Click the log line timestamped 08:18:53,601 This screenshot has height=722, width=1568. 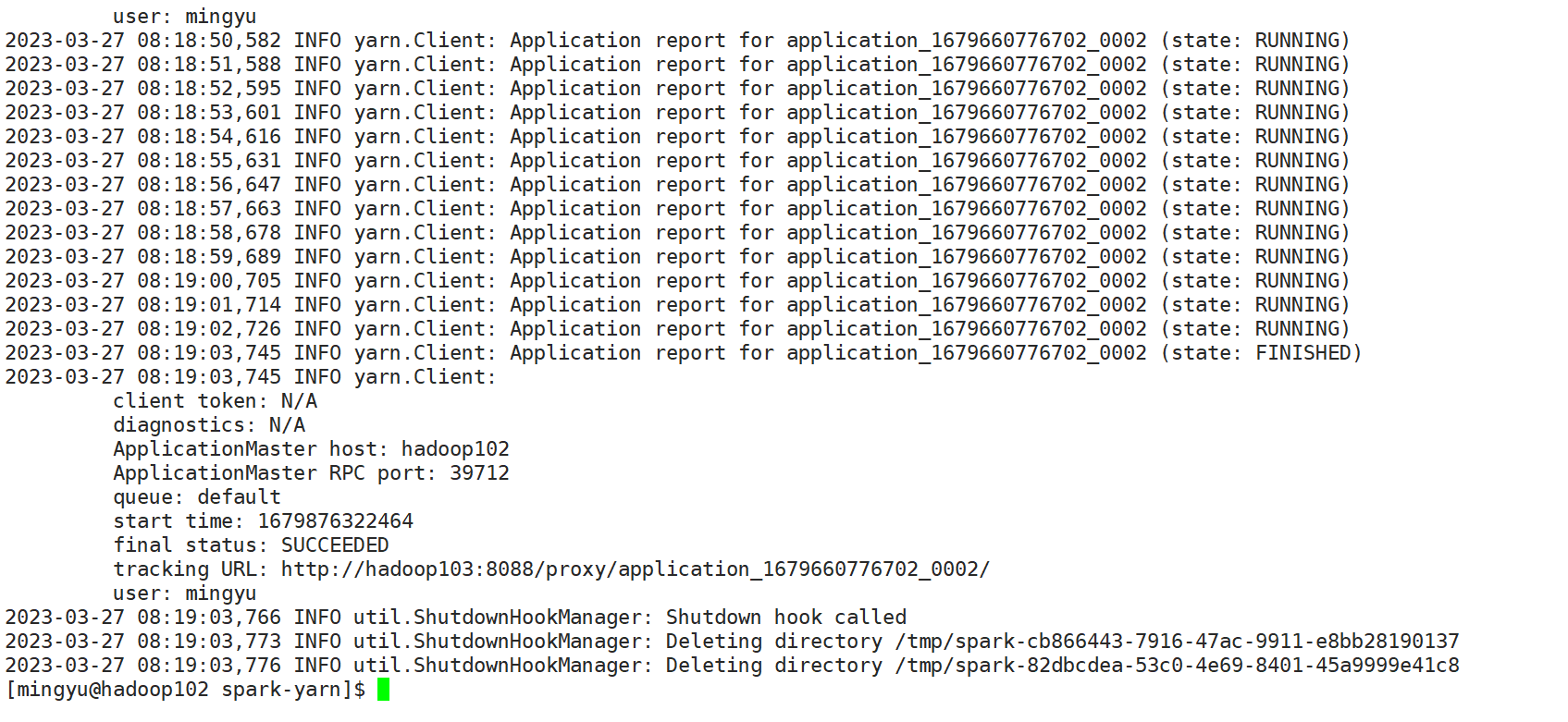(x=677, y=113)
